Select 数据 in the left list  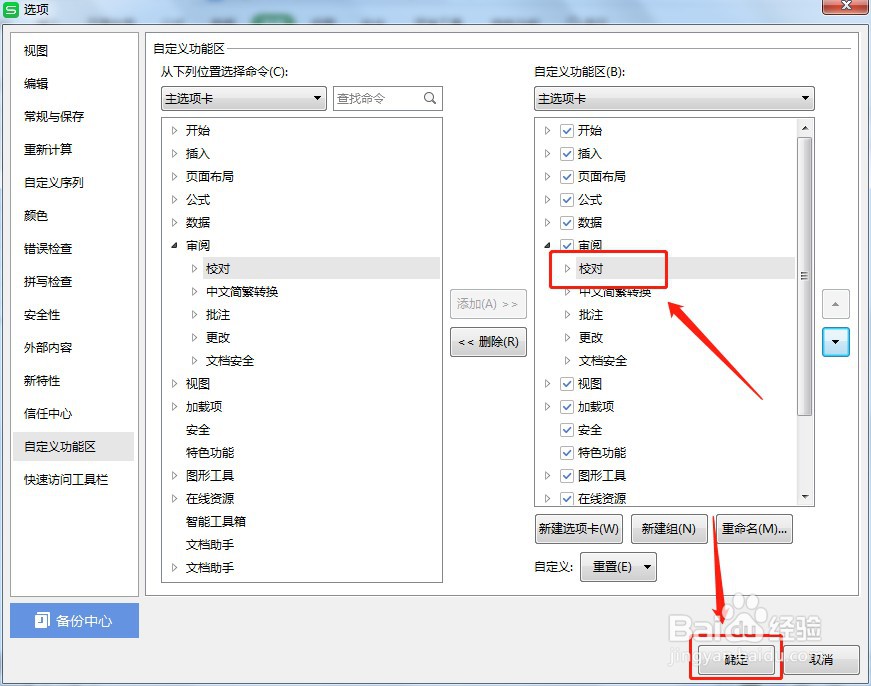(x=198, y=223)
